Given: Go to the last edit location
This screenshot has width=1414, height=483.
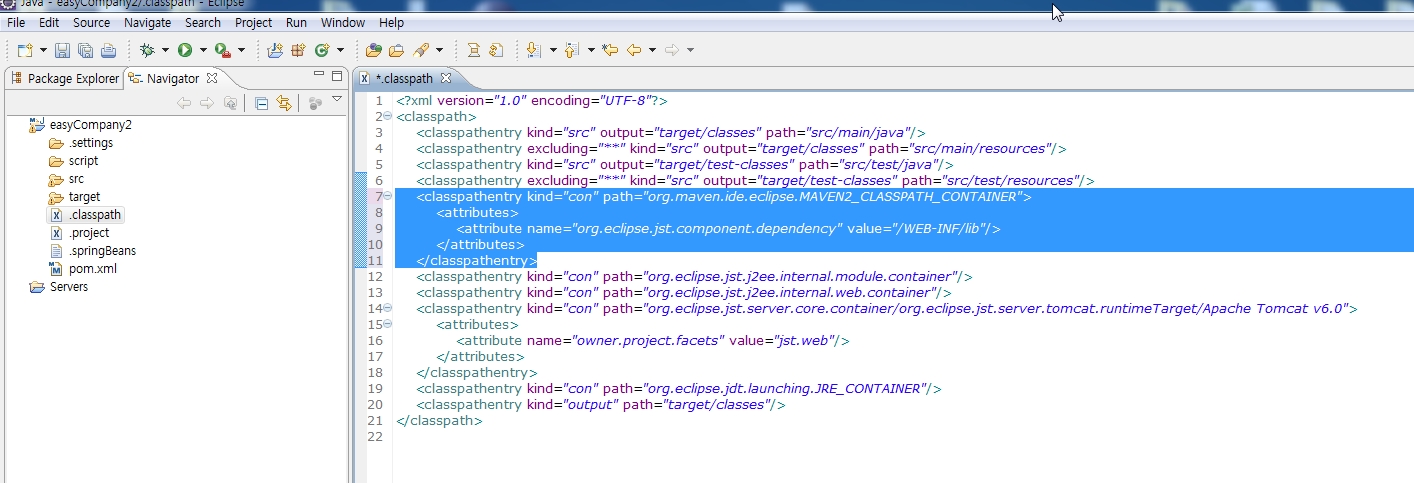Looking at the screenshot, I should [x=610, y=50].
